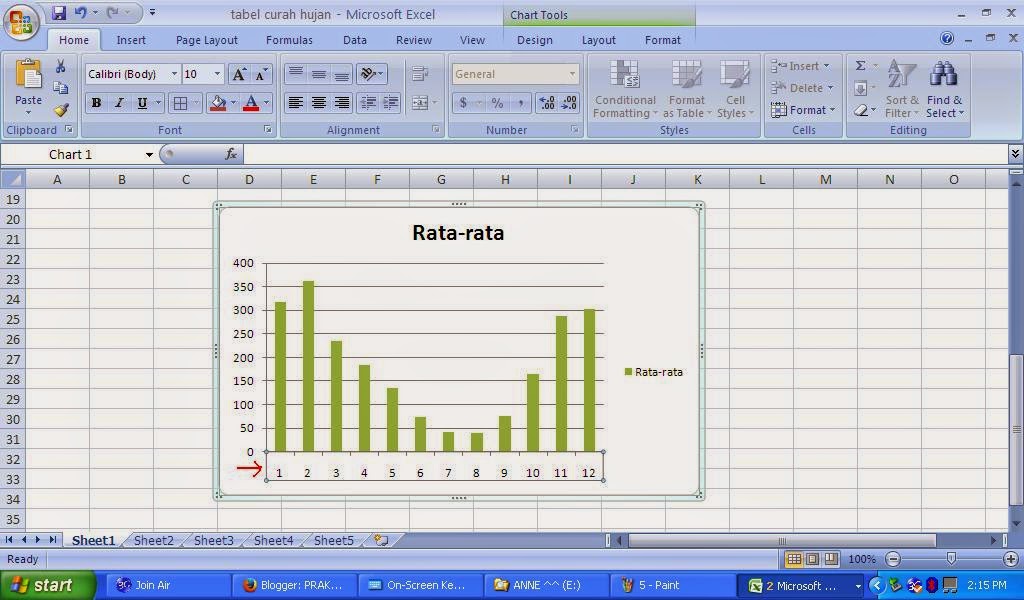Open the On-Screen Keyboard taskbar item
This screenshot has height=600, width=1024.
420,585
